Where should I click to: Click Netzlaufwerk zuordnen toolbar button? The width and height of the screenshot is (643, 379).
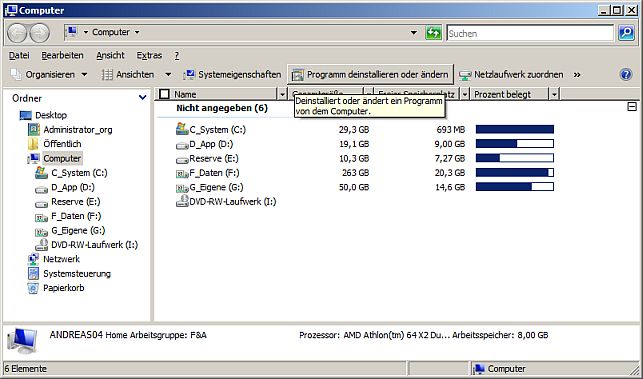[511, 75]
